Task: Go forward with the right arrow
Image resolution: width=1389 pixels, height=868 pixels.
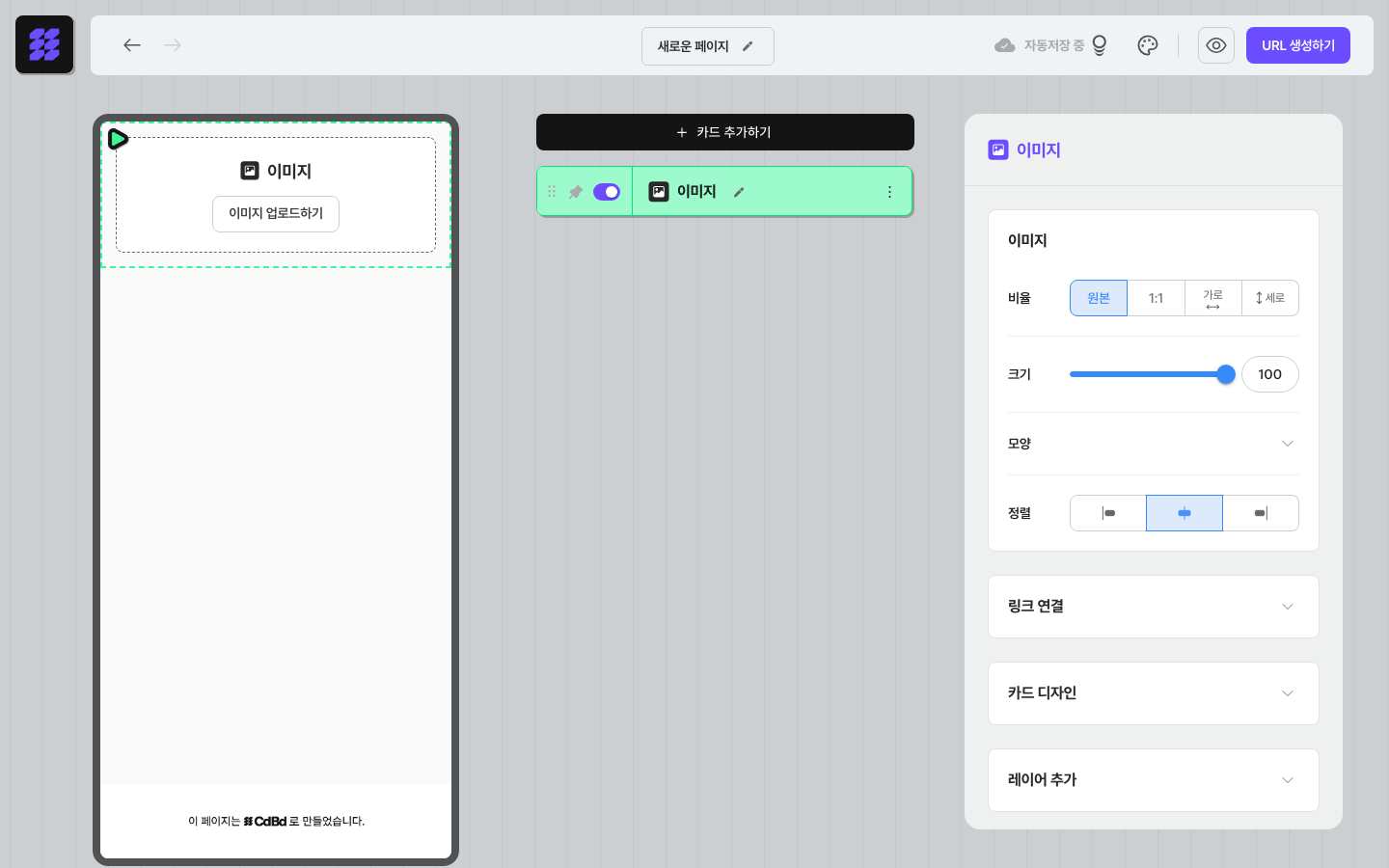Action: pos(173,45)
